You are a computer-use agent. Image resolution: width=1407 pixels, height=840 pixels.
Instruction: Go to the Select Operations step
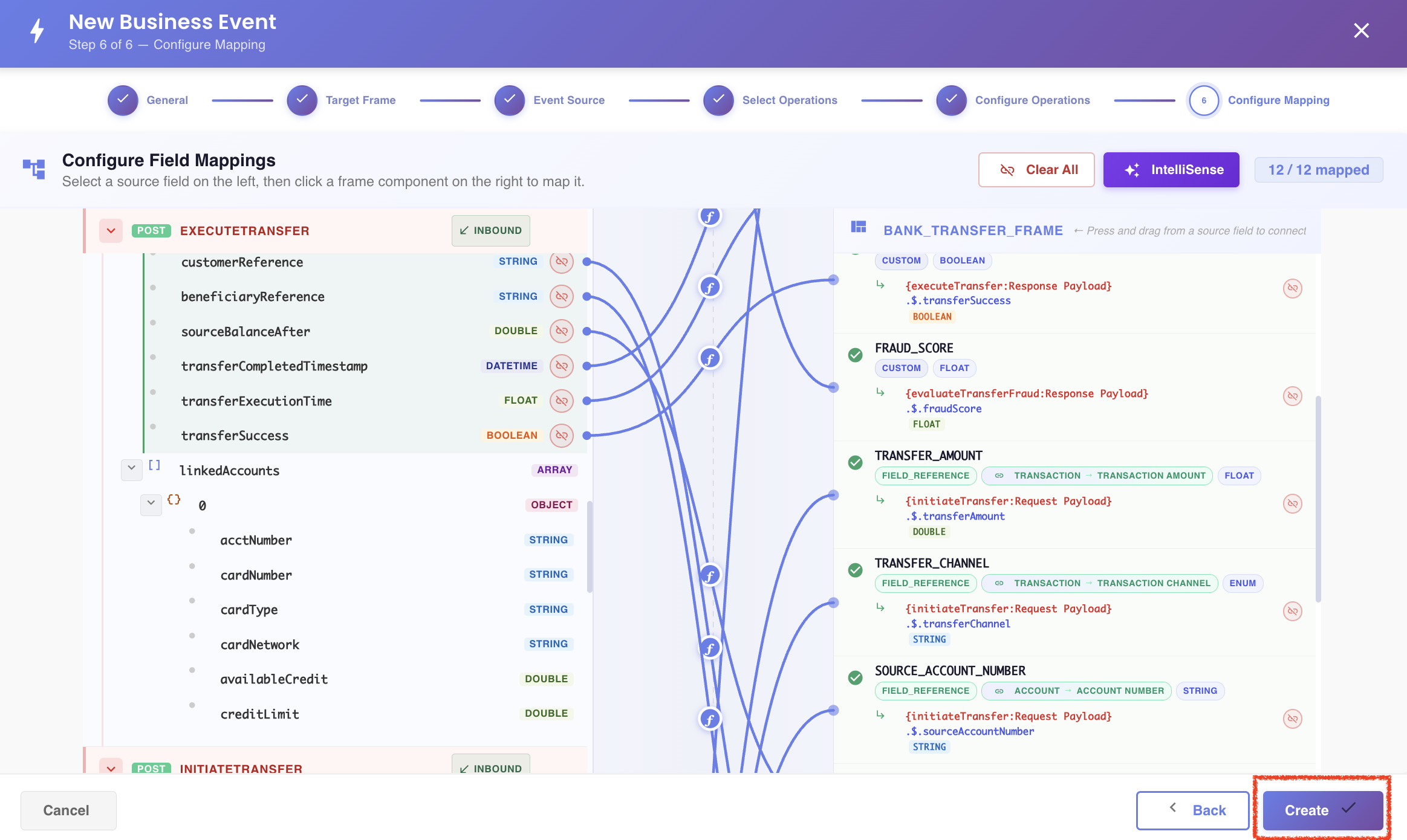click(x=770, y=100)
